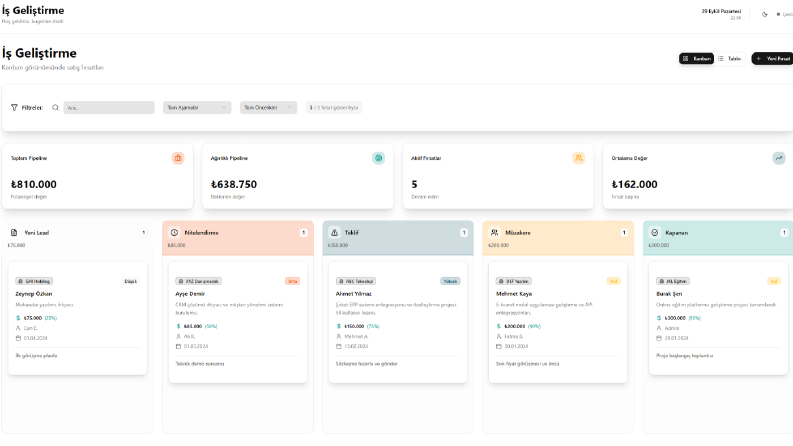Click the Toplam Pipeline briefcase icon
Image resolution: width=793 pixels, height=446 pixels.
(x=178, y=158)
